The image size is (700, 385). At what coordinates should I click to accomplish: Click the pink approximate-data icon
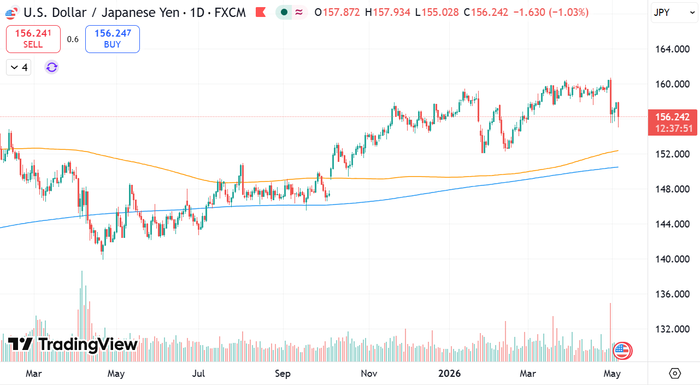pos(299,12)
